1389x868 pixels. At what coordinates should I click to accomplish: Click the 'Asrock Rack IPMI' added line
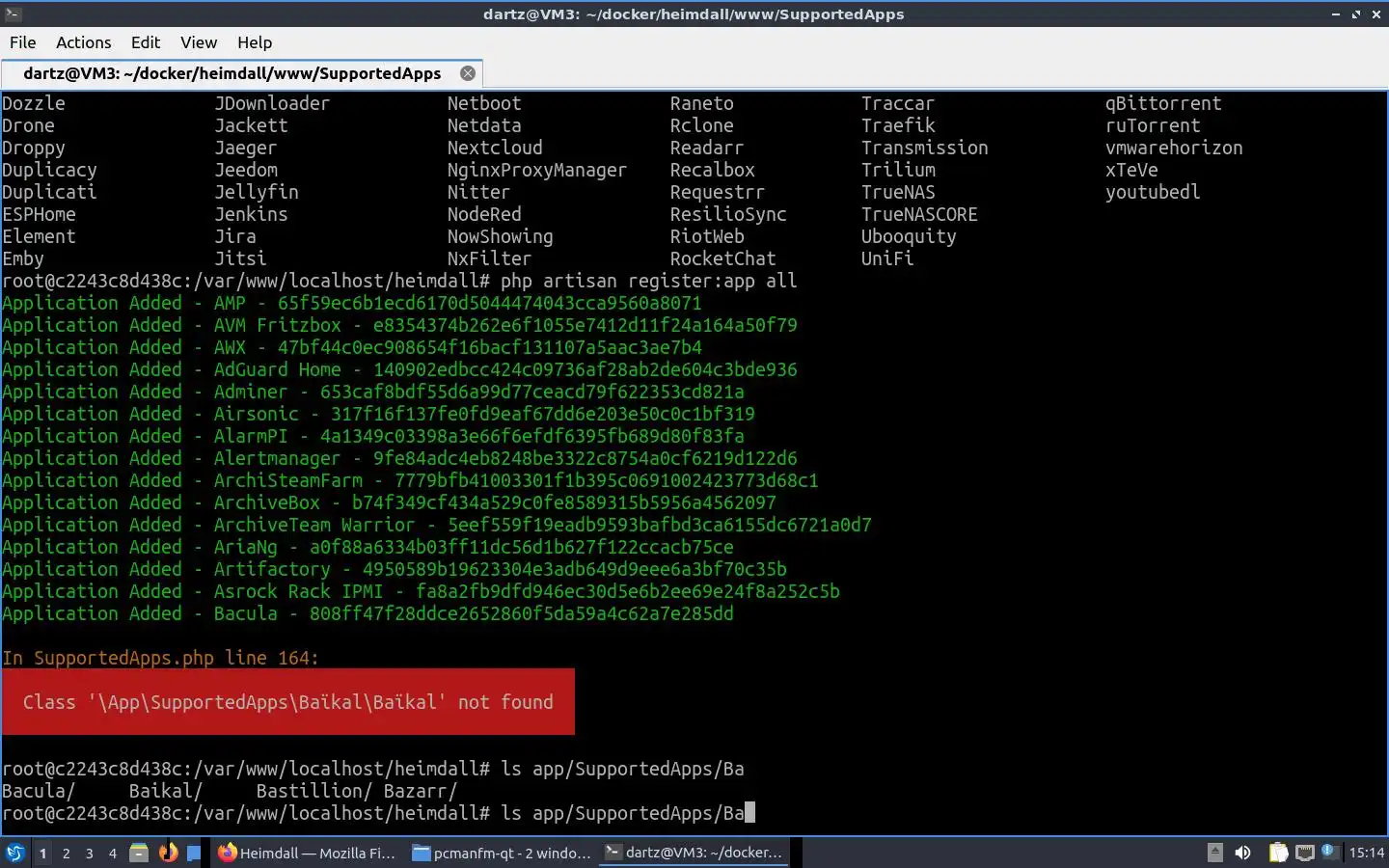pyautogui.click(x=421, y=591)
